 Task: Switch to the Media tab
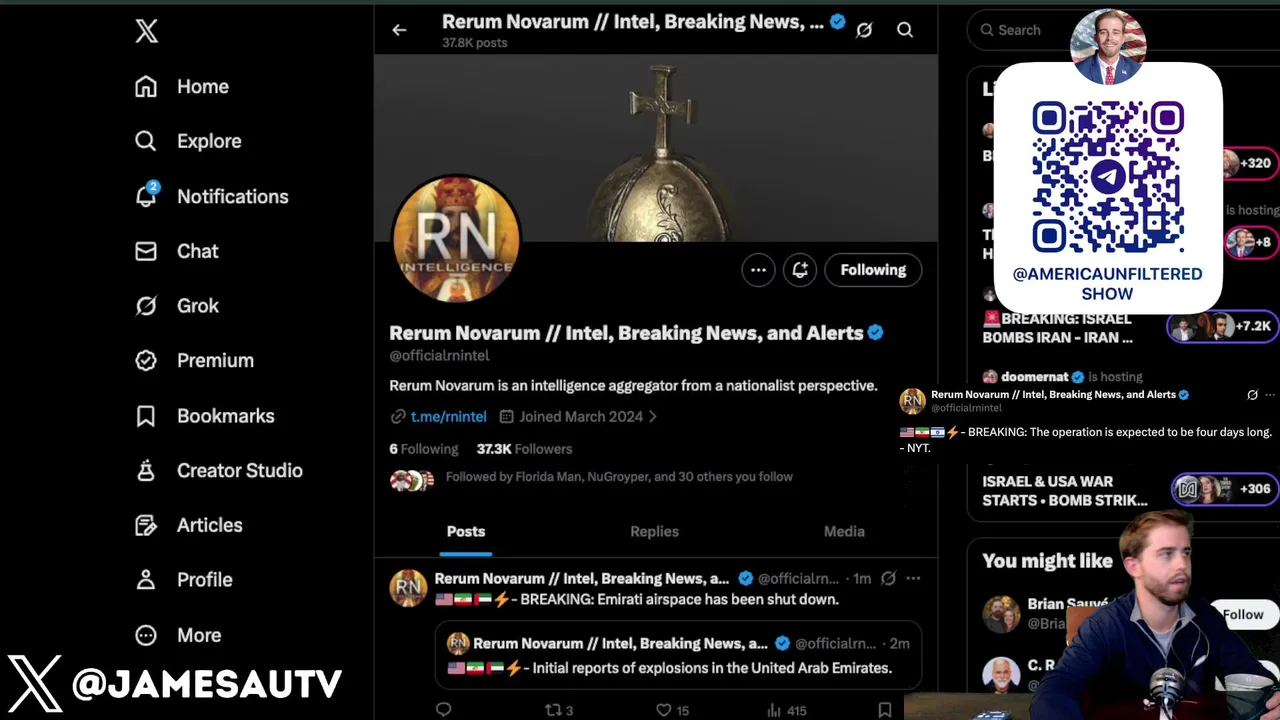(x=844, y=532)
